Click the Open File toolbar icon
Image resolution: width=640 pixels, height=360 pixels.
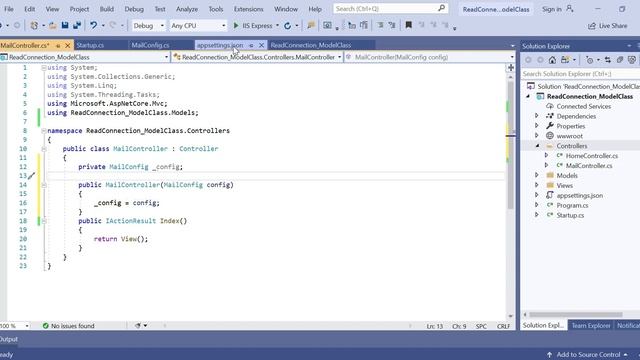(53, 25)
